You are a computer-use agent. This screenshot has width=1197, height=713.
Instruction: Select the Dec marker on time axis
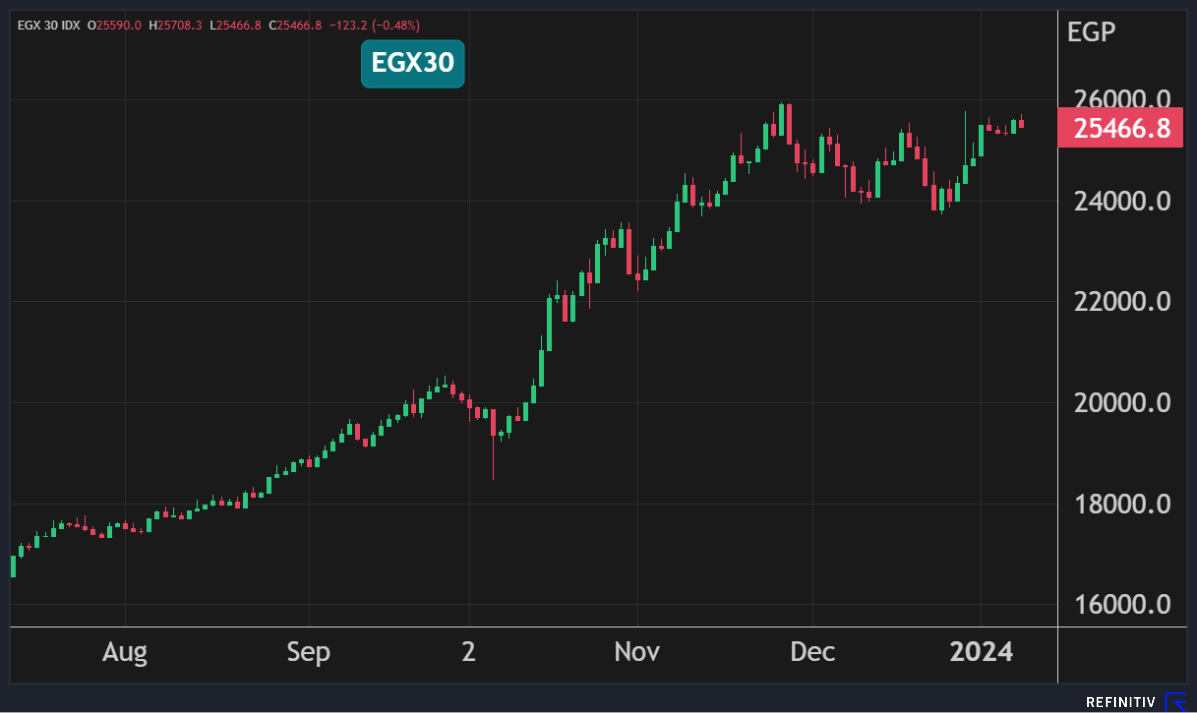pyautogui.click(x=813, y=653)
